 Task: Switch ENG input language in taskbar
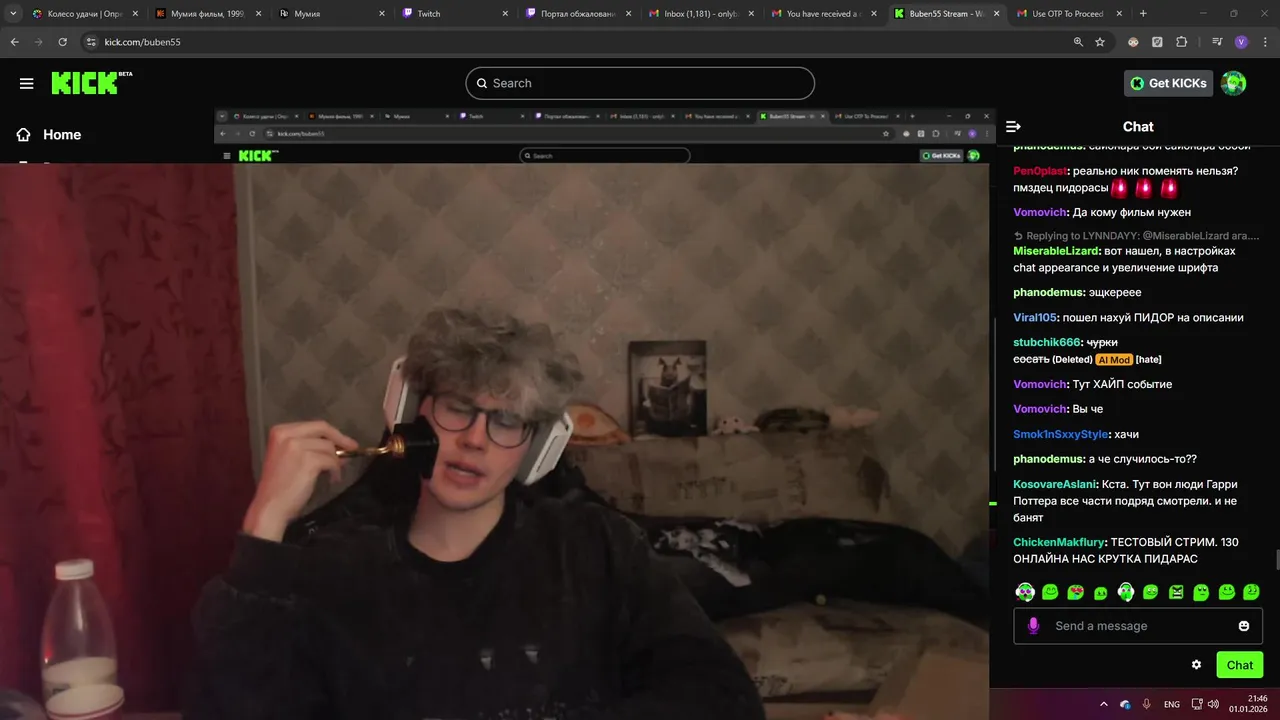[x=1172, y=704]
